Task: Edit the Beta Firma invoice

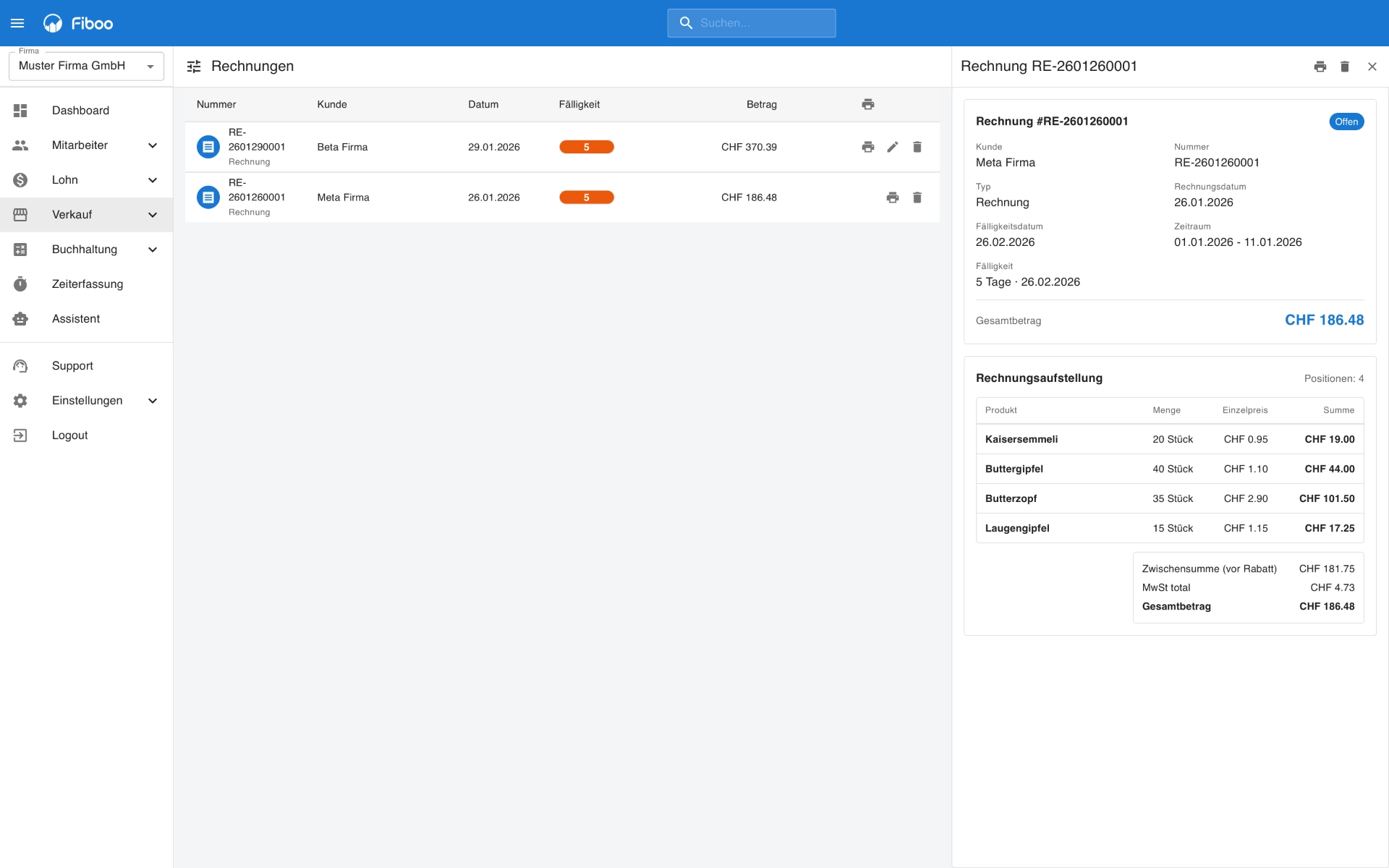Action: pyautogui.click(x=893, y=147)
